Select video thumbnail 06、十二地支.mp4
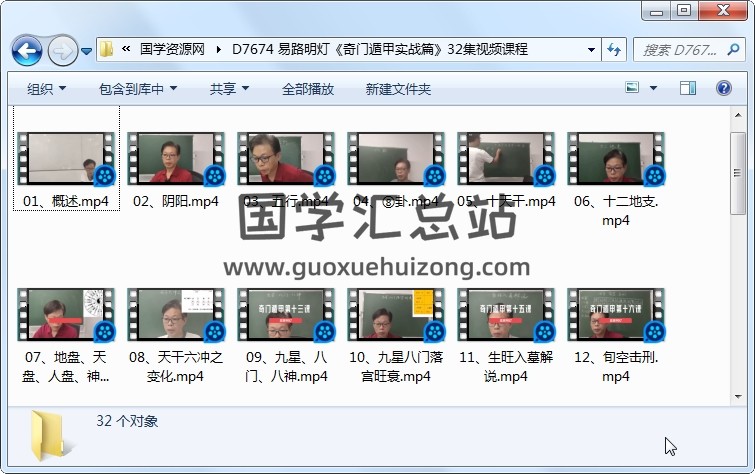Image resolution: width=755 pixels, height=474 pixels. 616,159
